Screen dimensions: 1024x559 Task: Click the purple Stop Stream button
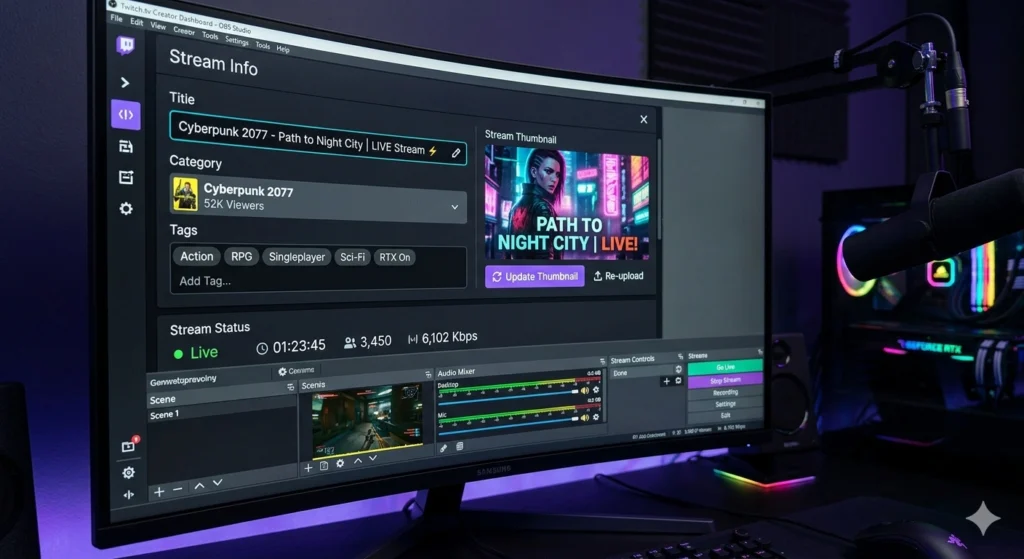coord(725,380)
